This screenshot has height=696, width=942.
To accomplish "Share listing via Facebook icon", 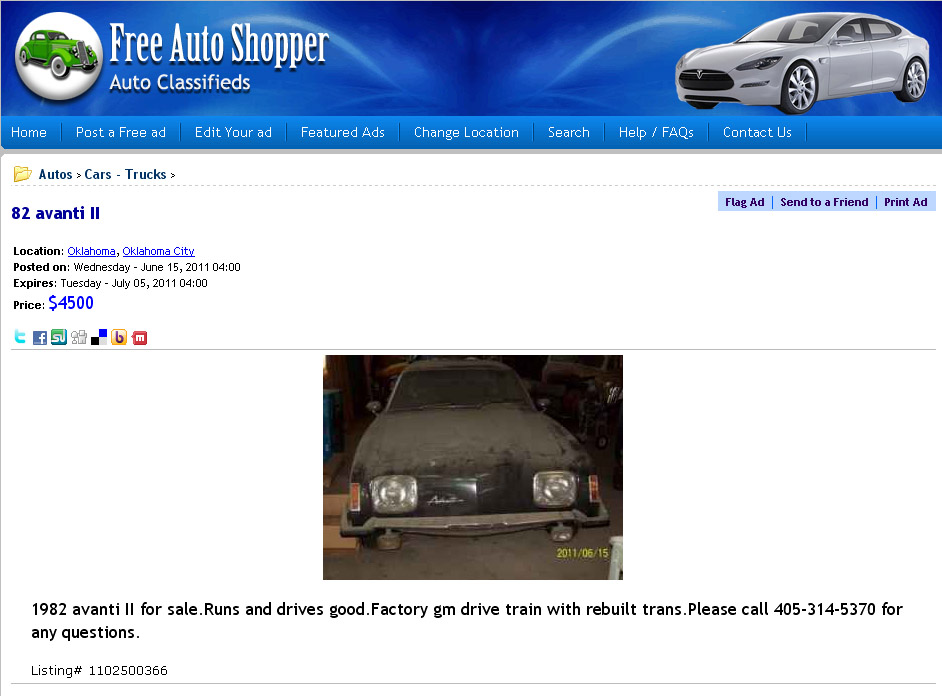I will point(40,337).
